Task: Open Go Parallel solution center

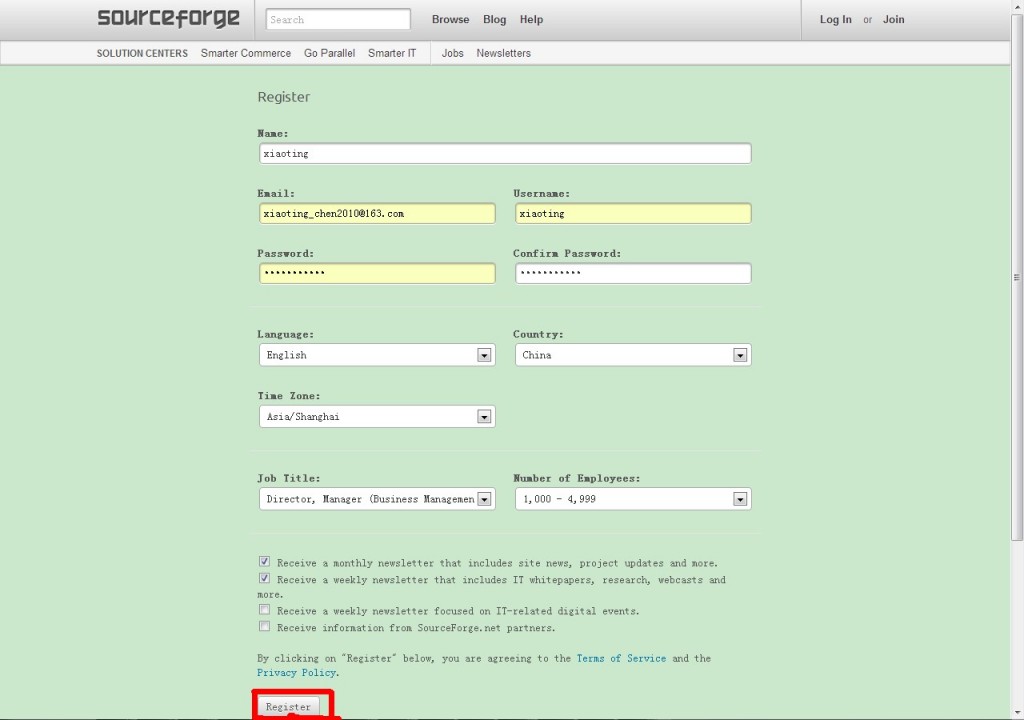Action: (329, 54)
